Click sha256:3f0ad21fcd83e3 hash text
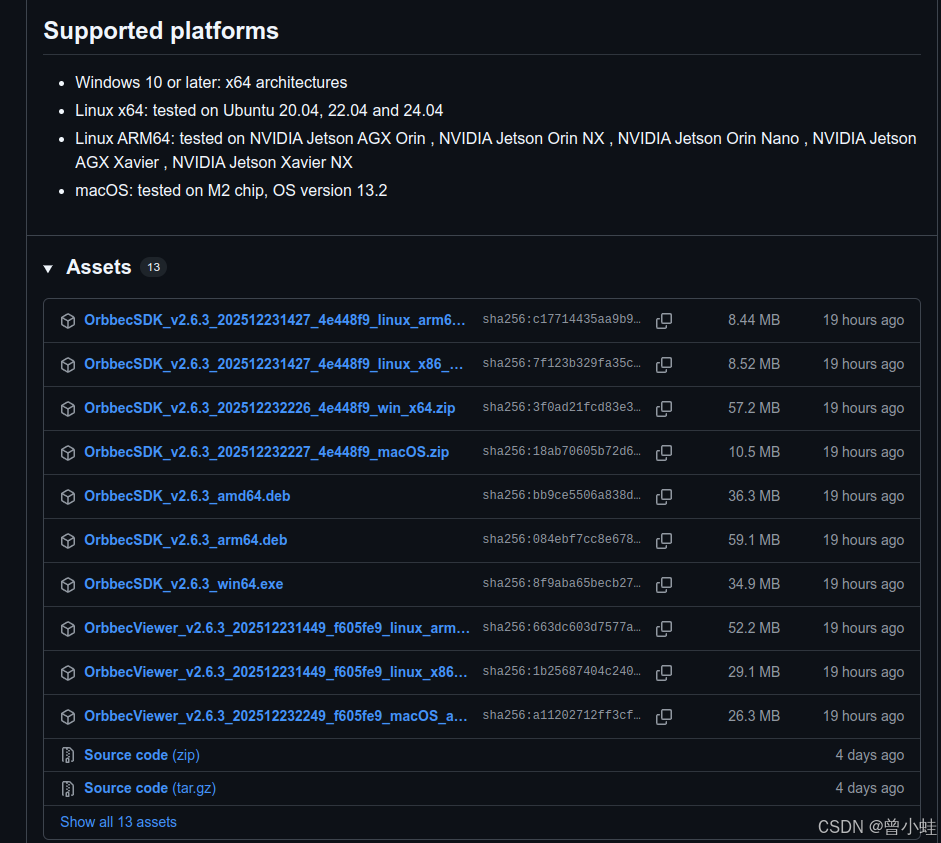941x843 pixels. click(x=562, y=407)
